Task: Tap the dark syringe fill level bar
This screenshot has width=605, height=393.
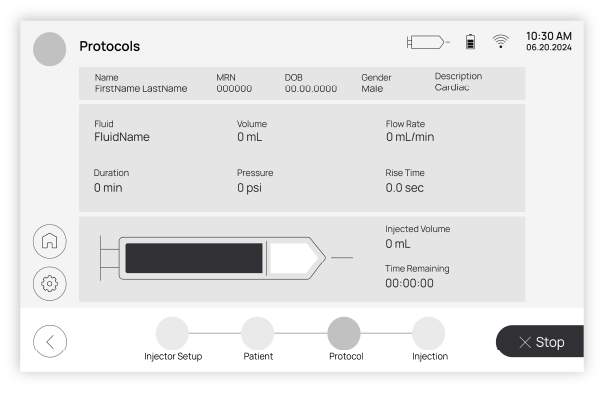Action: pyautogui.click(x=194, y=258)
